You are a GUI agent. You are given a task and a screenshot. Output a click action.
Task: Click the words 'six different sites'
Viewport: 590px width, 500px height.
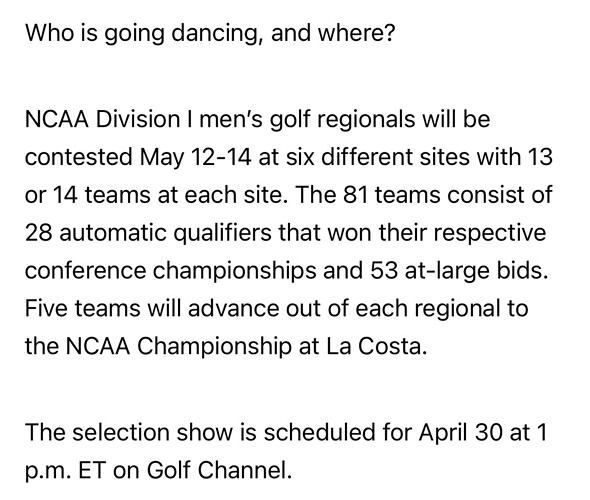377,157
